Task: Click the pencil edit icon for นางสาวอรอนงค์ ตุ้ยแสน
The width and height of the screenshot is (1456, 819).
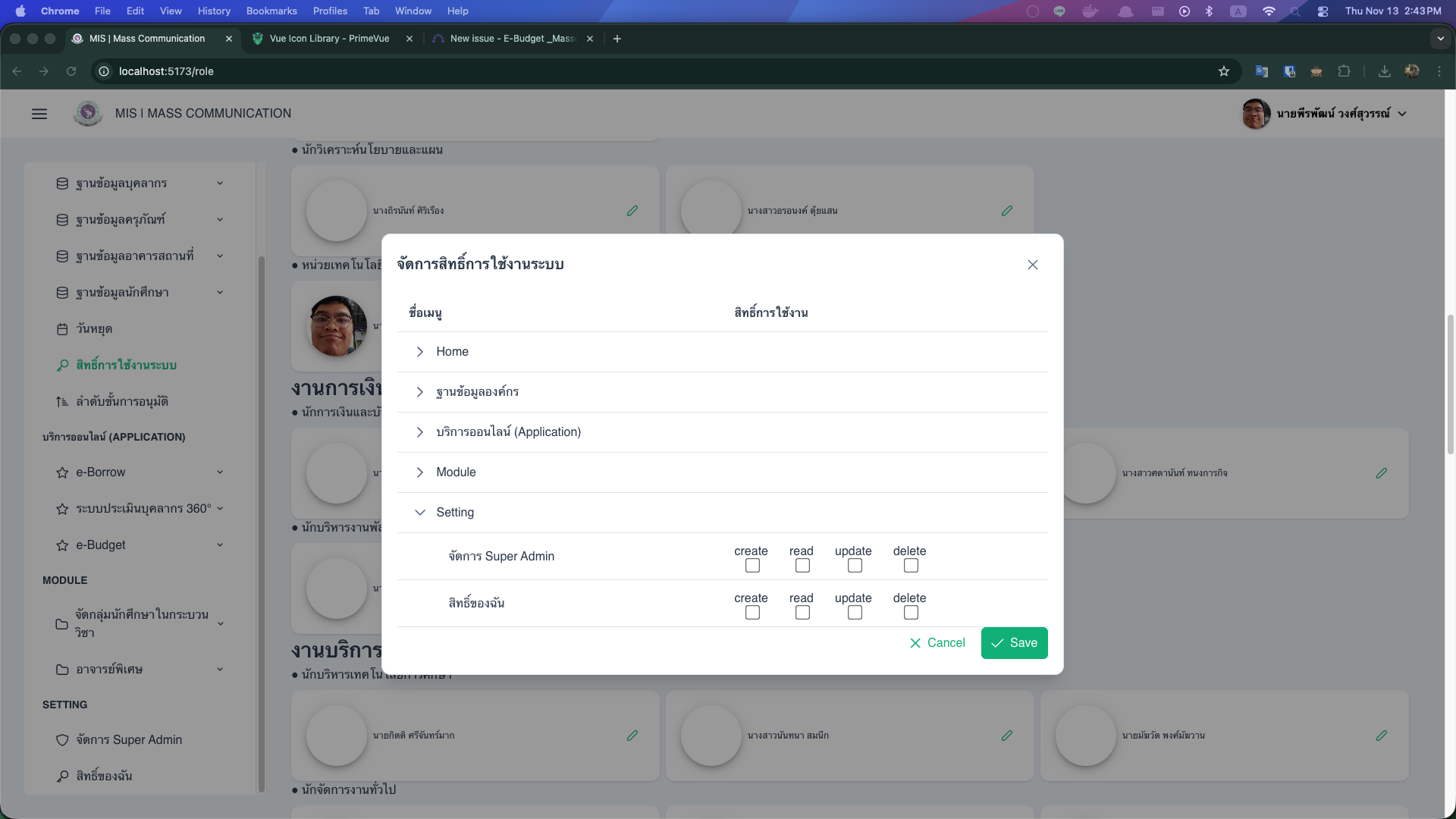Action: pos(1006,211)
